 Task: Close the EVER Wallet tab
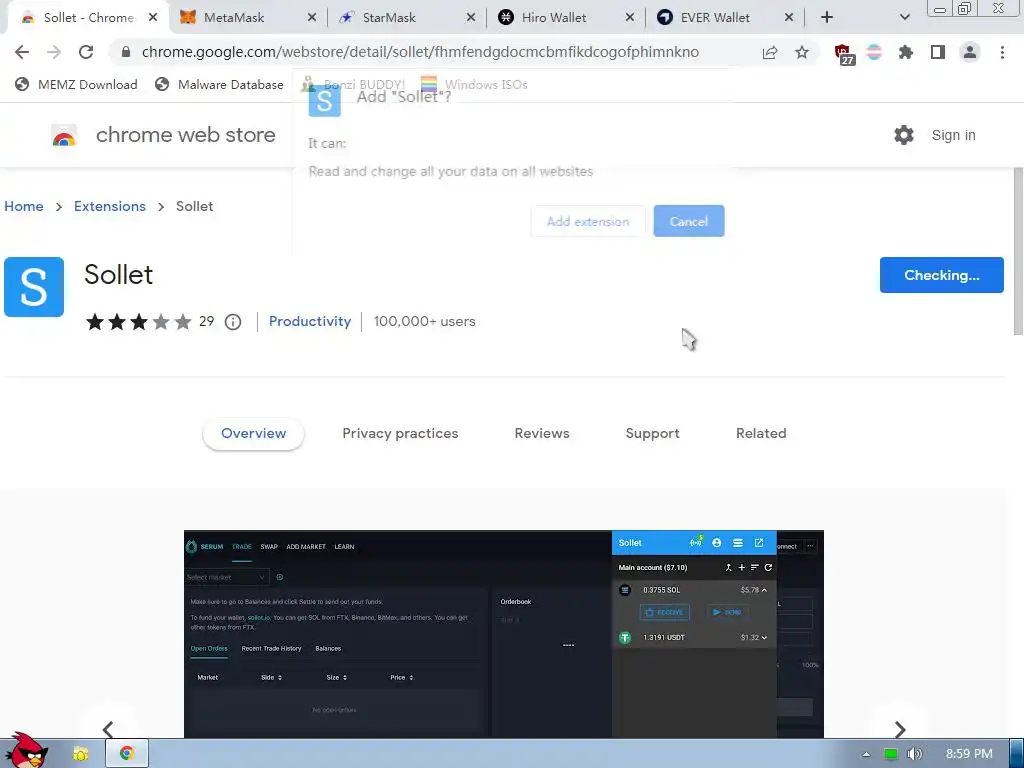789,18
